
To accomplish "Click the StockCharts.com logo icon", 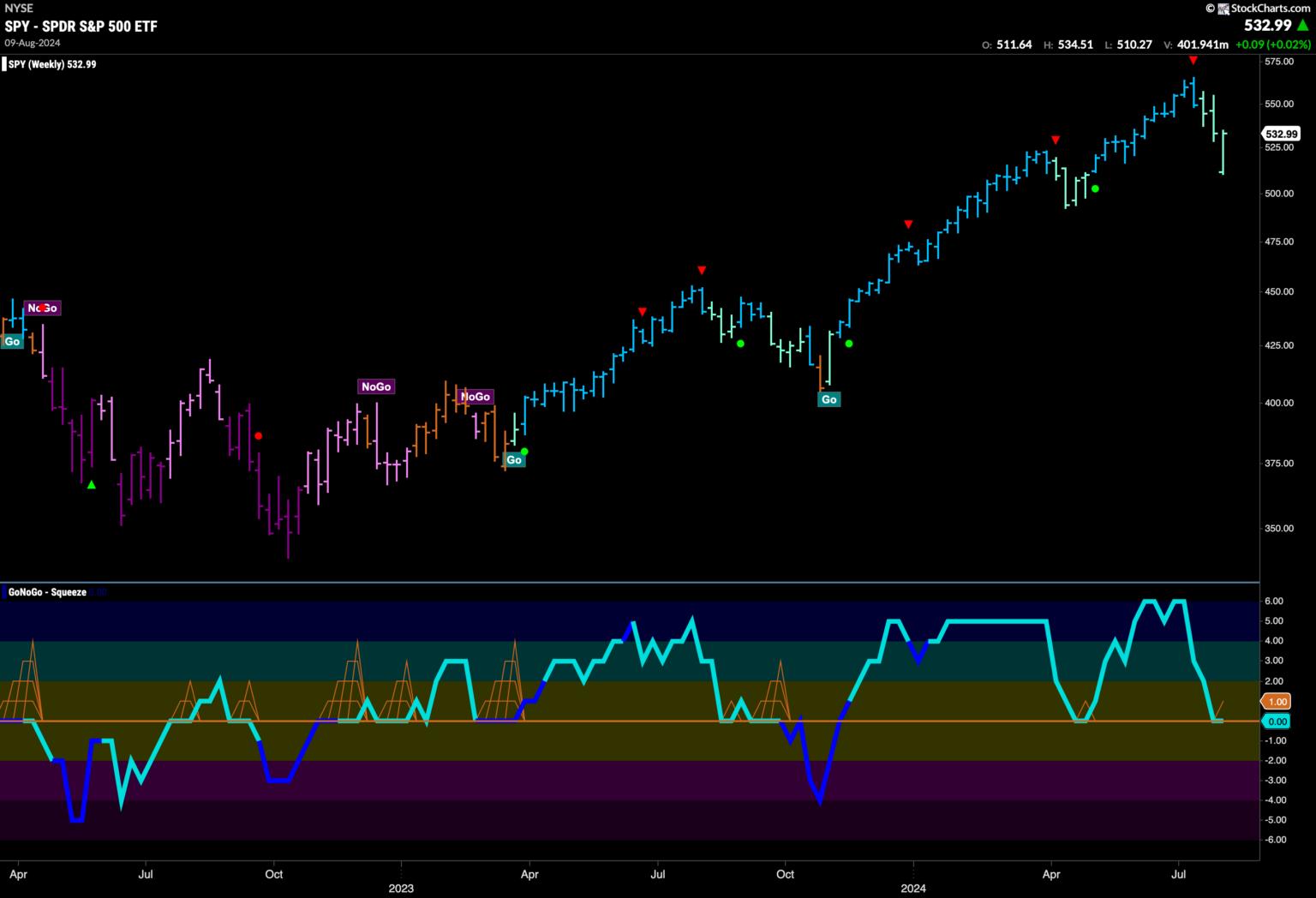I will pyautogui.click(x=1223, y=8).
